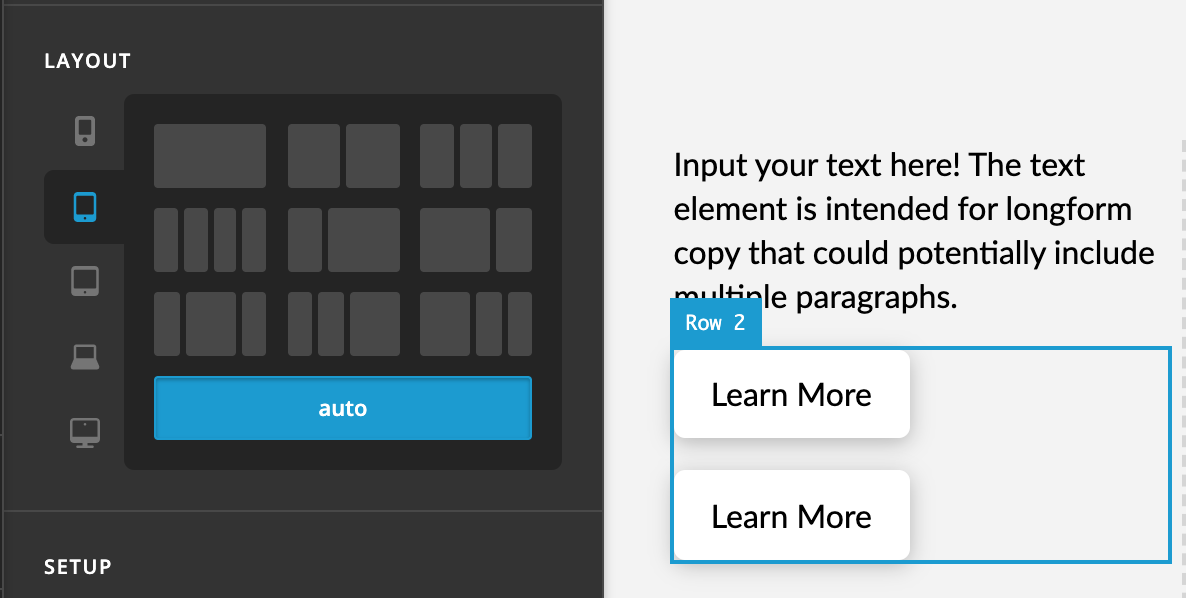The width and height of the screenshot is (1186, 598).
Task: Choose the wide-left narrow-right column layout
Action: (476, 240)
